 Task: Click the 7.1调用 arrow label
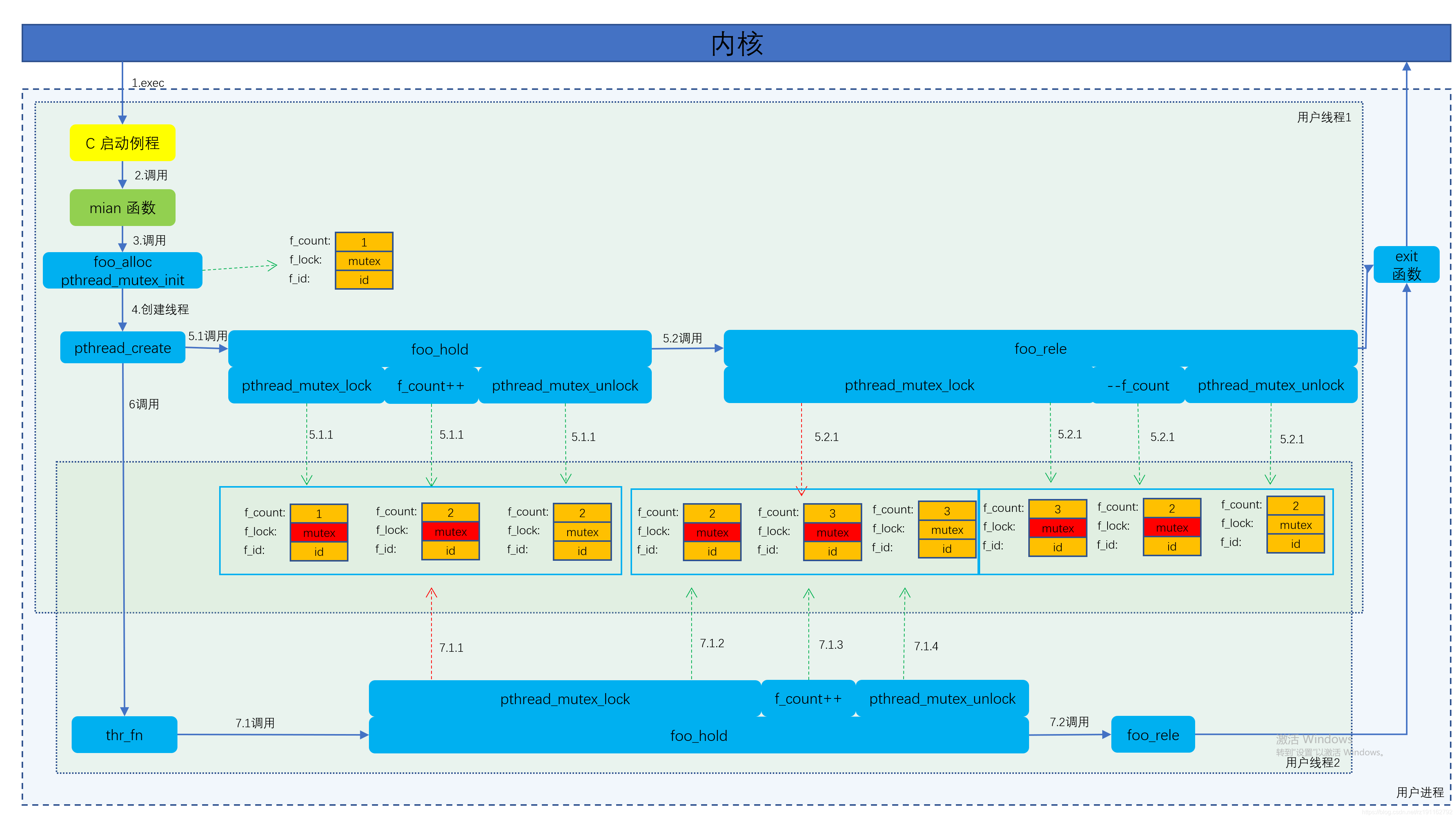tap(255, 723)
